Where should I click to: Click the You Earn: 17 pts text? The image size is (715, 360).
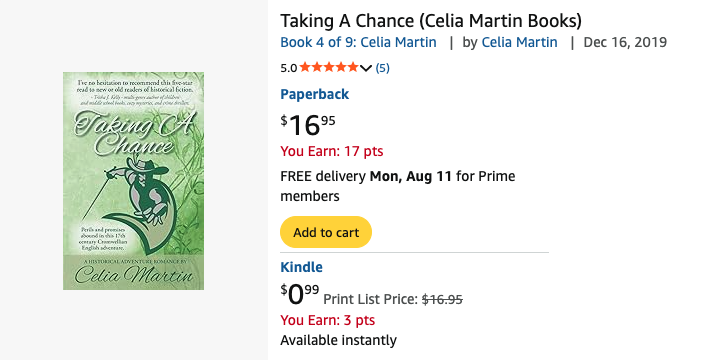pos(332,151)
